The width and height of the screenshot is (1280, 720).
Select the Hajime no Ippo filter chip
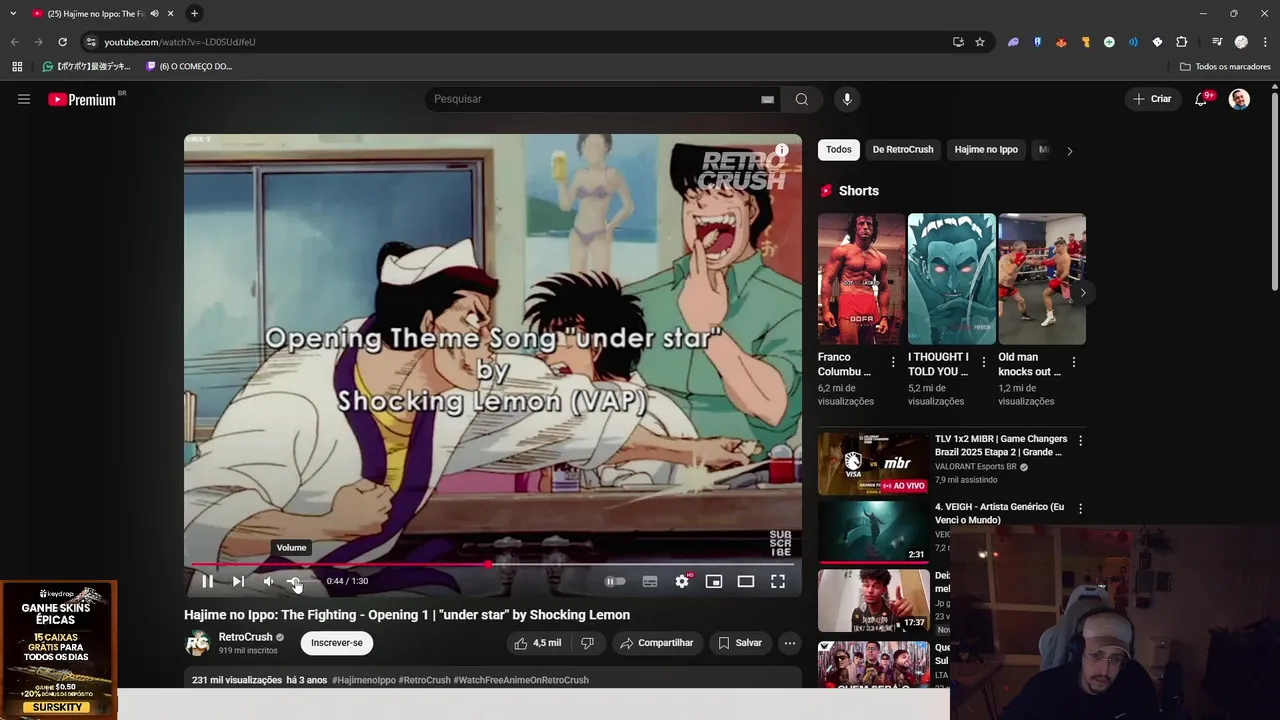click(x=986, y=150)
